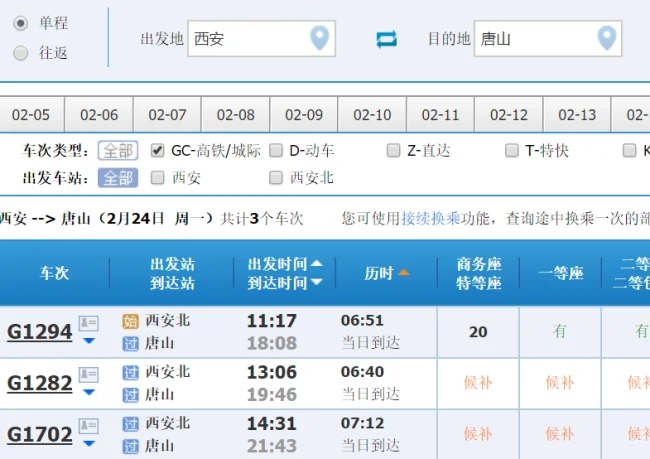Screen dimensions: 650x459
Task: Switch to the 02-10 date tab
Action: (x=372, y=114)
